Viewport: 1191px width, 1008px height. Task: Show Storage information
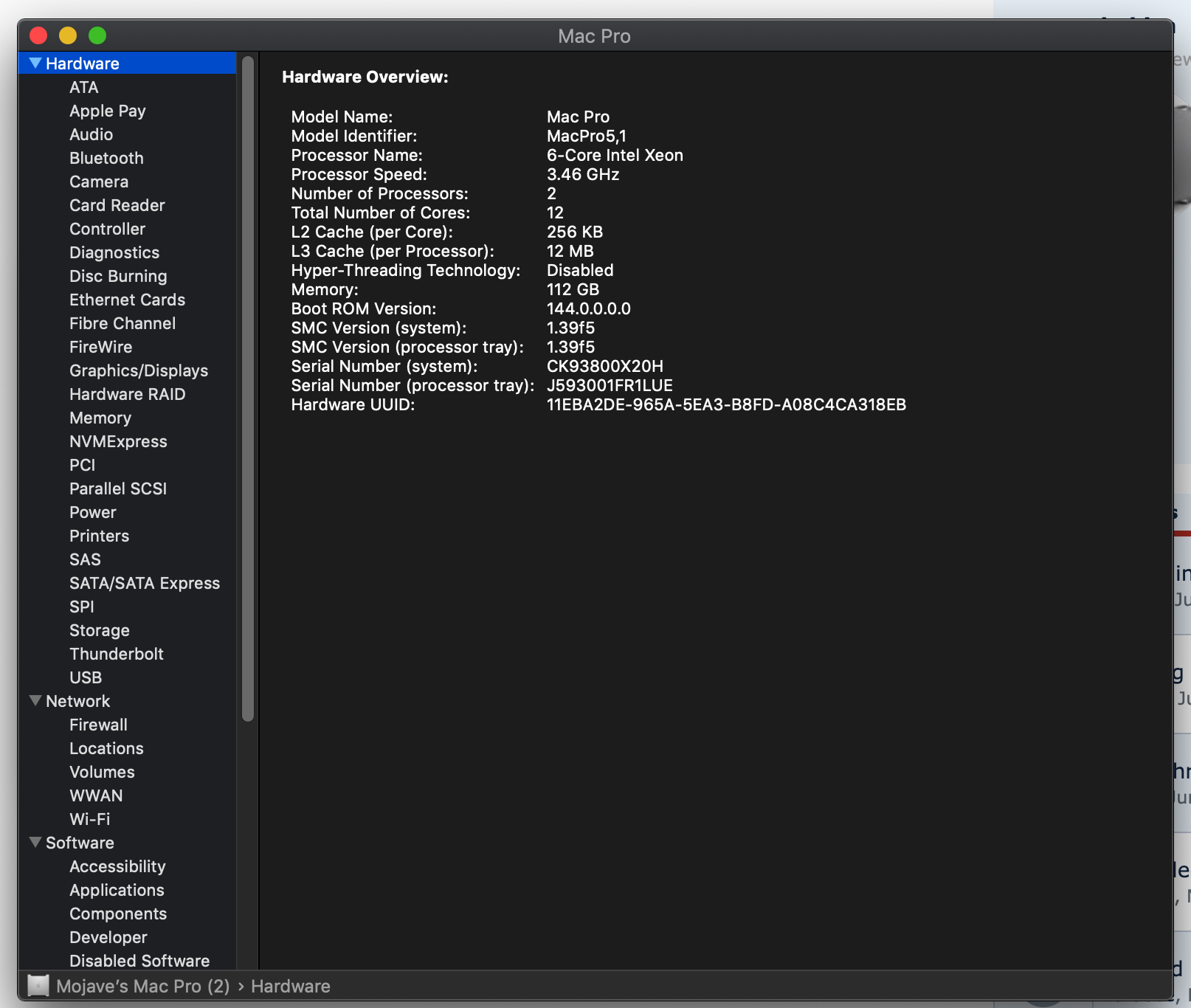click(x=100, y=630)
